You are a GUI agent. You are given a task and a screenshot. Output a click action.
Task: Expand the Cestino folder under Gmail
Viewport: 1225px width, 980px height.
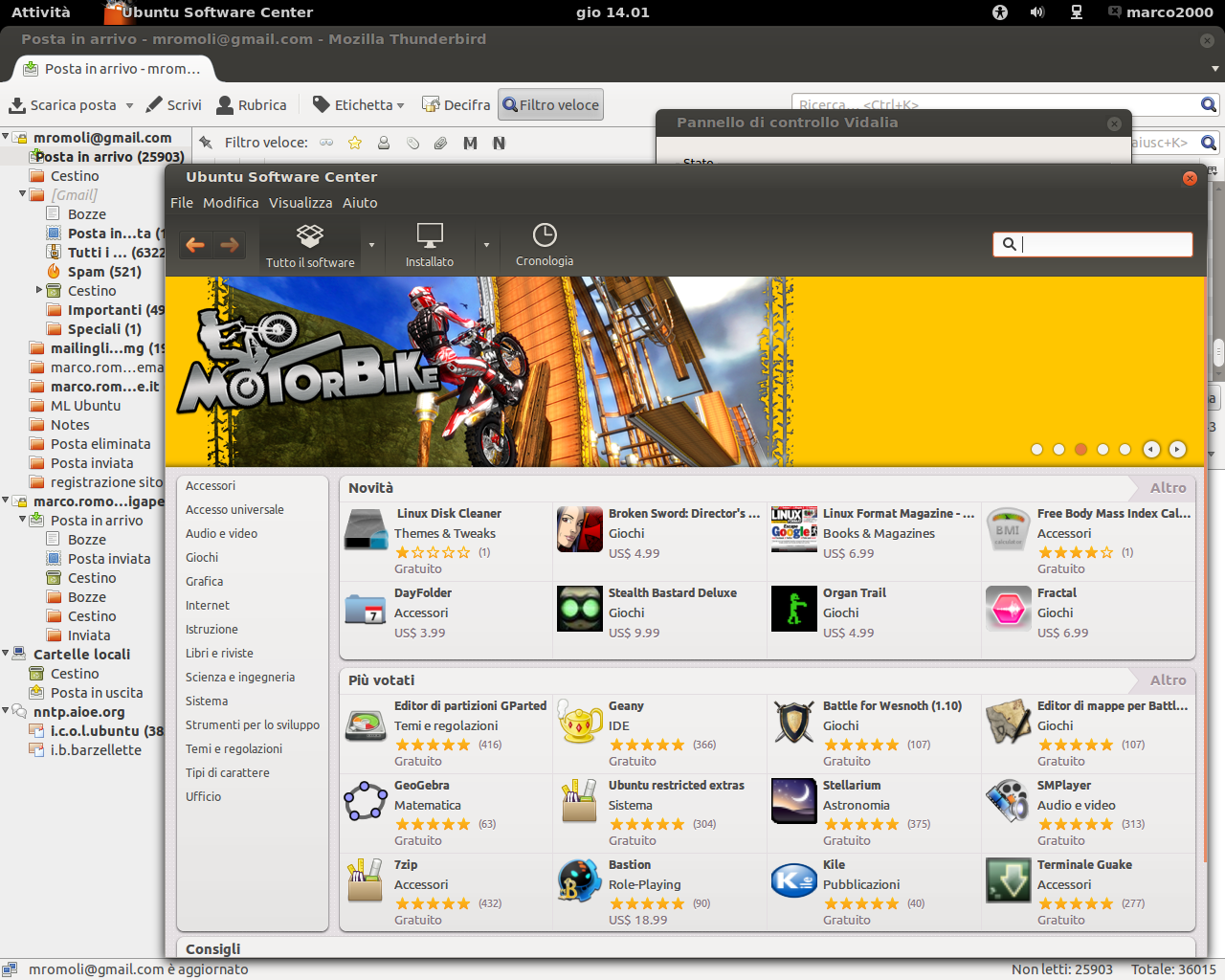(x=39, y=289)
